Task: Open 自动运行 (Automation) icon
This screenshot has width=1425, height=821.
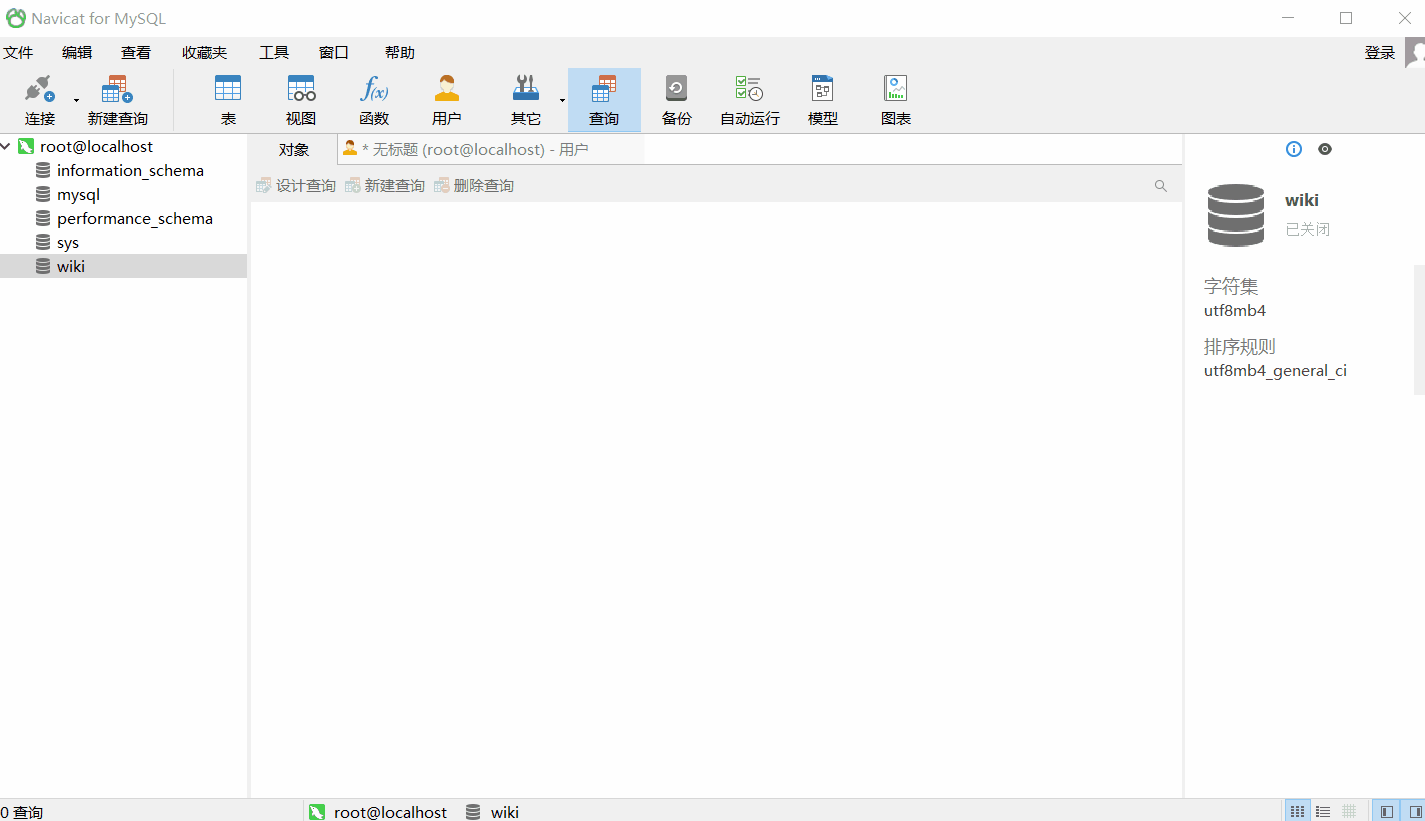Action: point(748,97)
